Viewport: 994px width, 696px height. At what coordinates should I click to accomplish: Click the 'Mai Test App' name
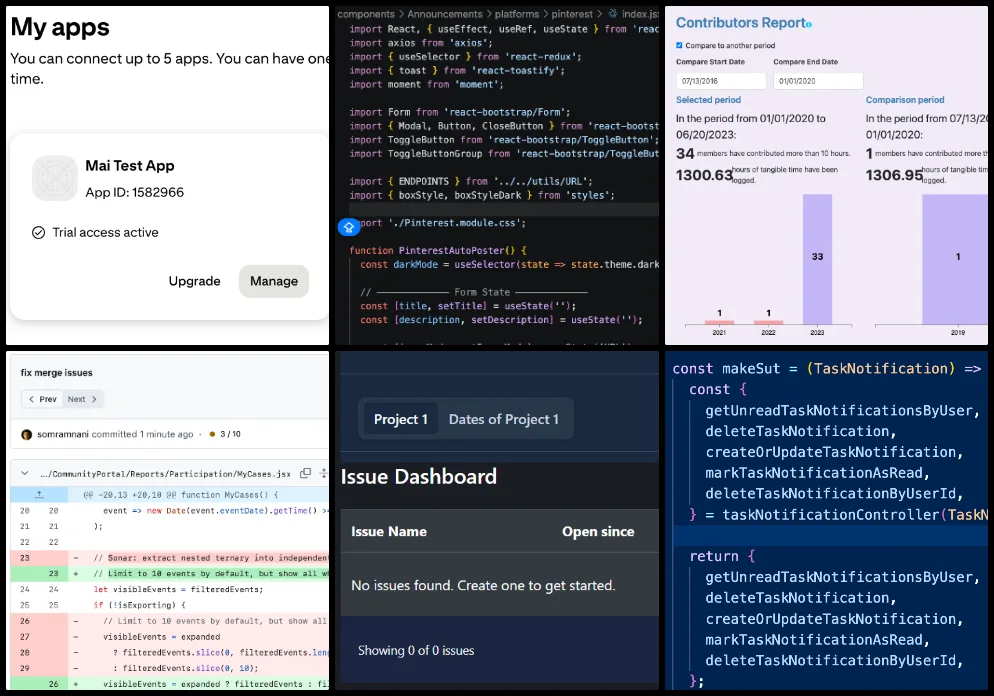[x=130, y=165]
